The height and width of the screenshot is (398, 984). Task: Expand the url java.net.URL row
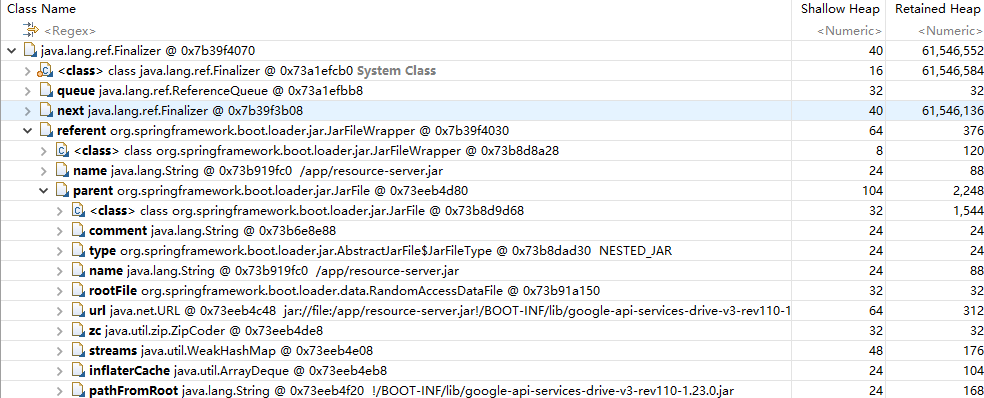click(x=60, y=310)
